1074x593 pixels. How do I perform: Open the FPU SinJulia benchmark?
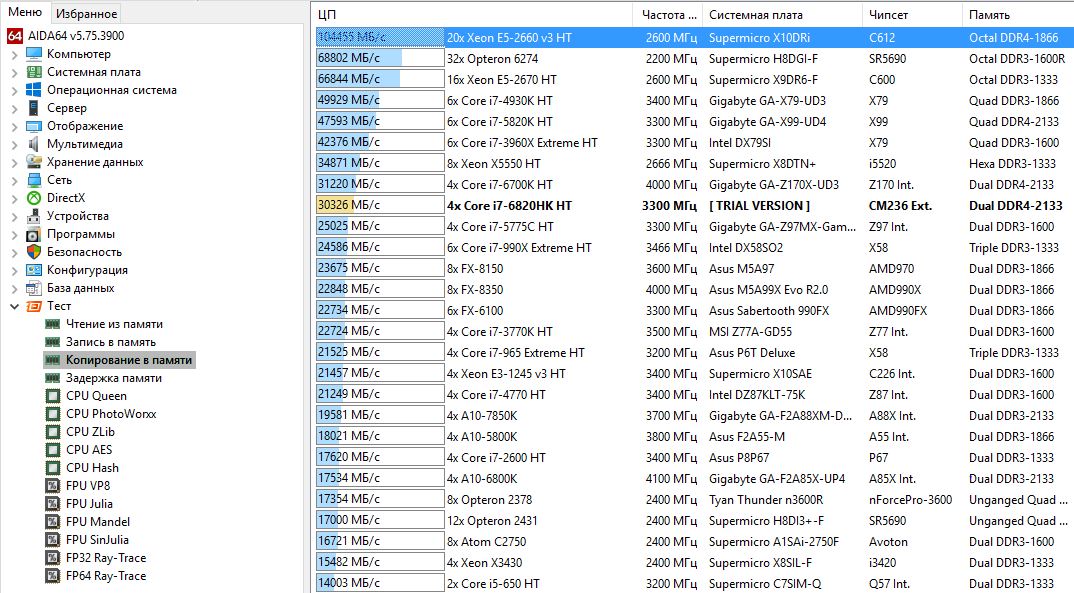pyautogui.click(x=97, y=540)
